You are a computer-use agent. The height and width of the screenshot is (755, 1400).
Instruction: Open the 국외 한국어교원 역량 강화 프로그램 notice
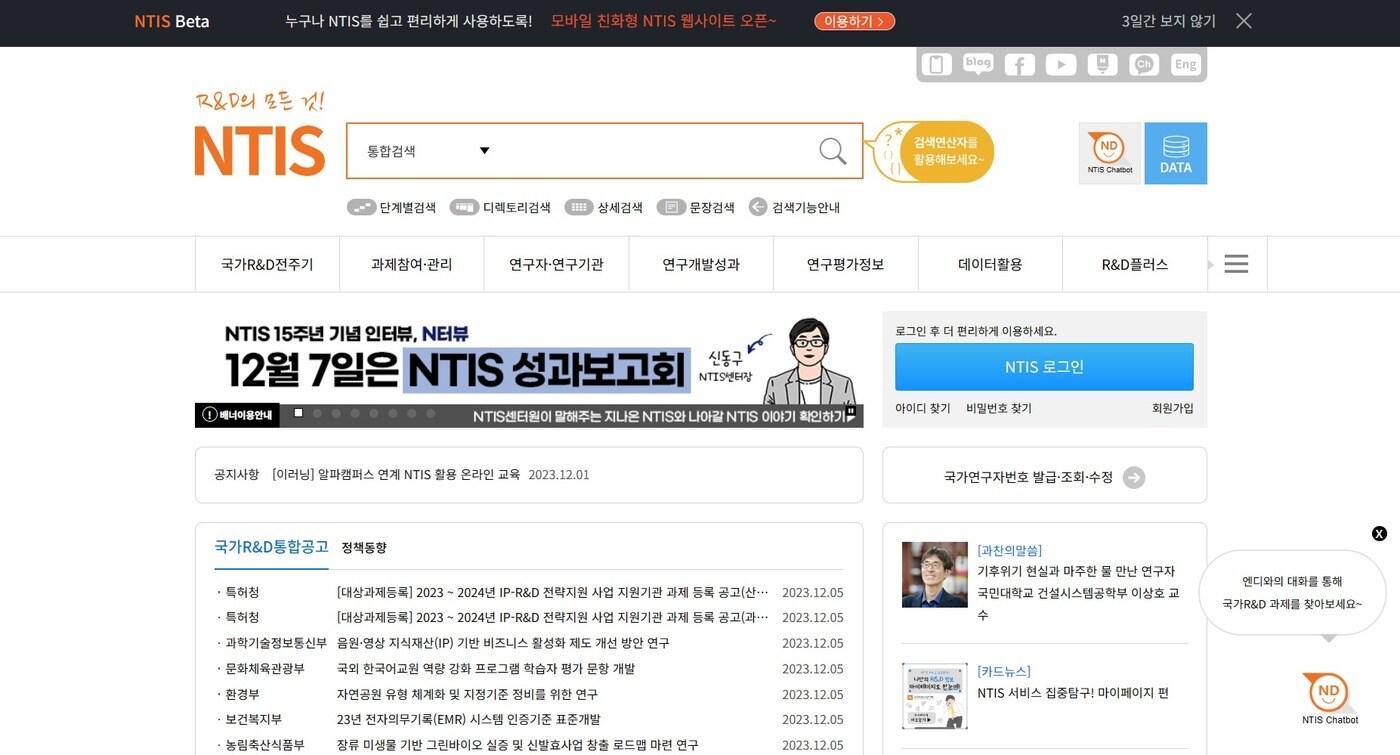tap(486, 668)
